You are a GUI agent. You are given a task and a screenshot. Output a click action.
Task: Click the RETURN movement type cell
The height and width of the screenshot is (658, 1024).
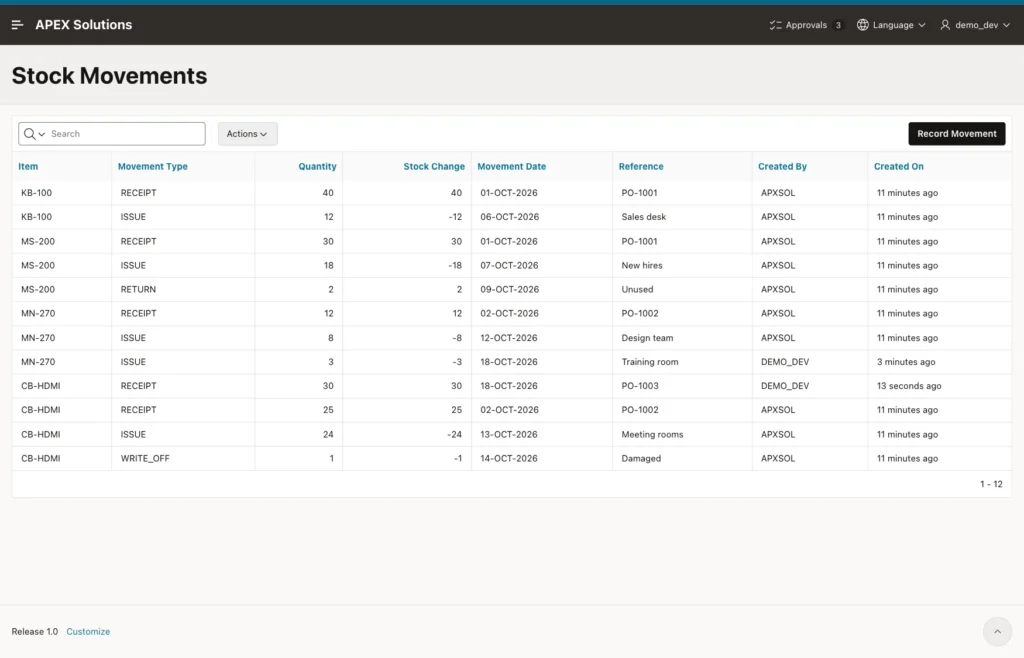[183, 289]
